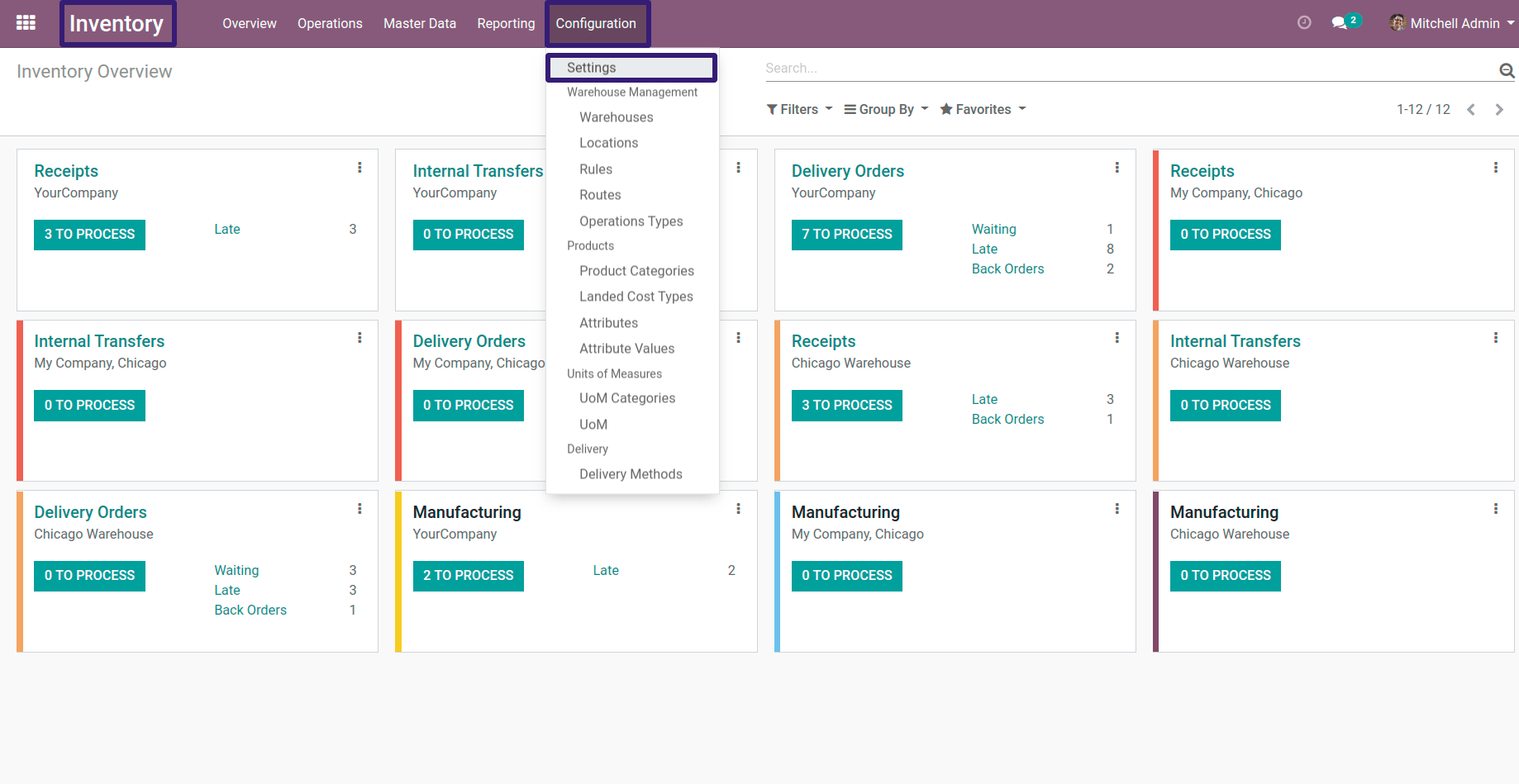
Task: Open Receipts title for Chicago Warehouse
Action: tap(823, 341)
